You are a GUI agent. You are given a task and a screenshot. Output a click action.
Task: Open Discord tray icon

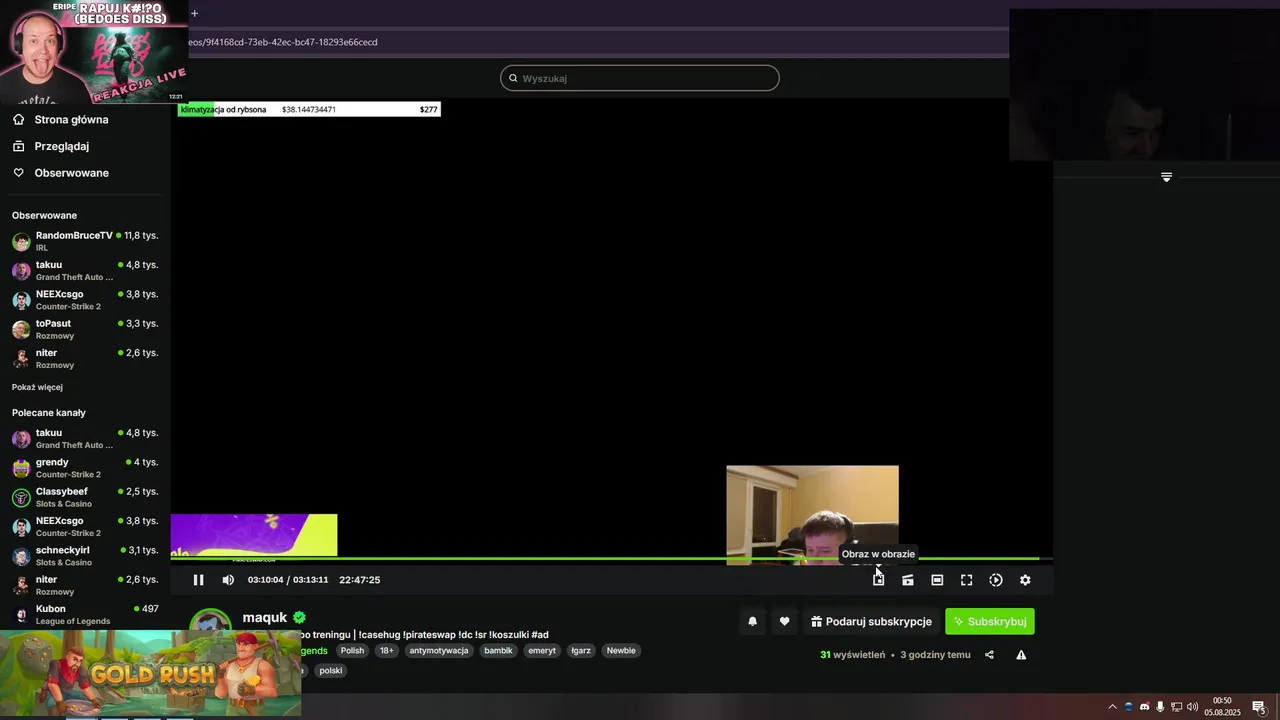(1145, 707)
